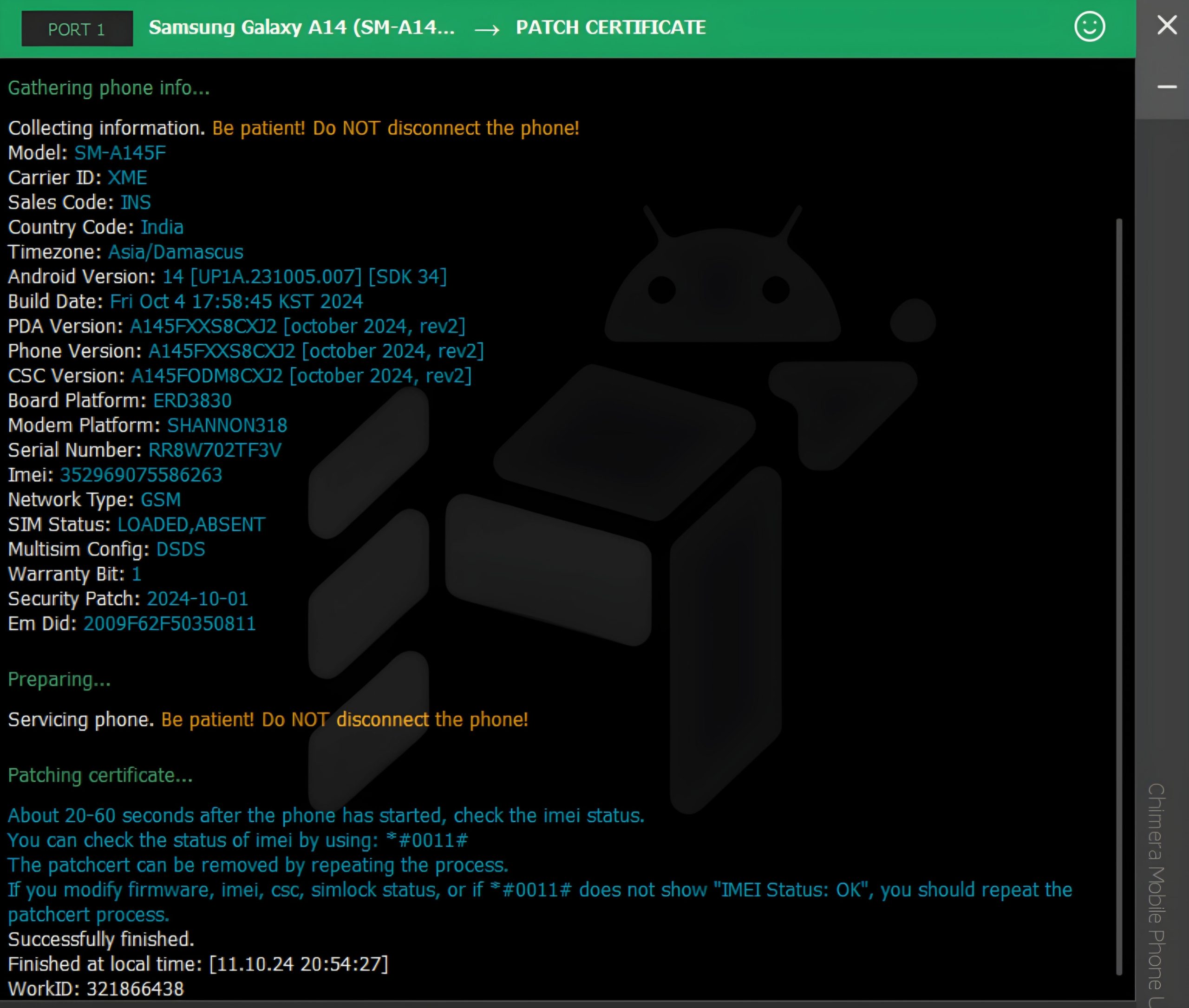Click the Timezone value Asia/Damascus
Screen dimensions: 1189x1008
[176, 252]
